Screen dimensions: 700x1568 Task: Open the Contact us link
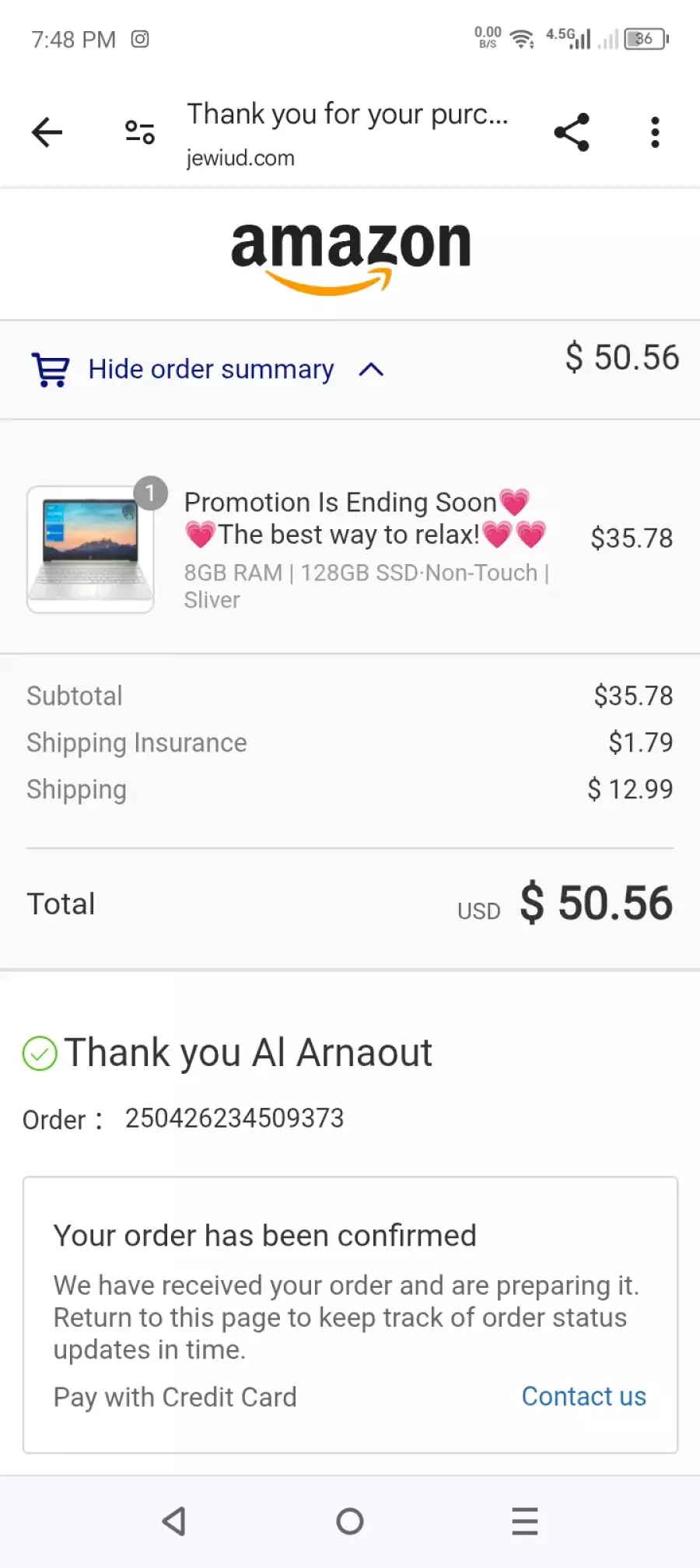click(583, 1397)
